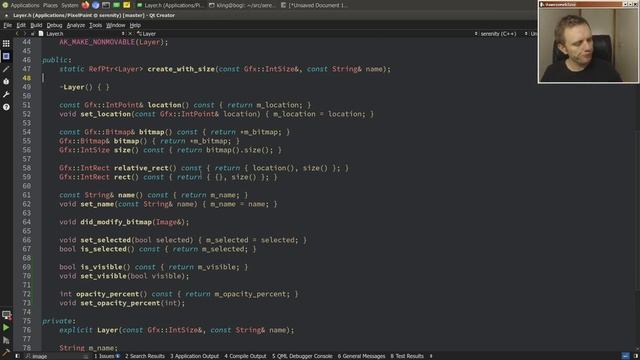640x360 pixels.
Task: Toggle the left sidebar in status bar
Action: (x=18, y=356)
